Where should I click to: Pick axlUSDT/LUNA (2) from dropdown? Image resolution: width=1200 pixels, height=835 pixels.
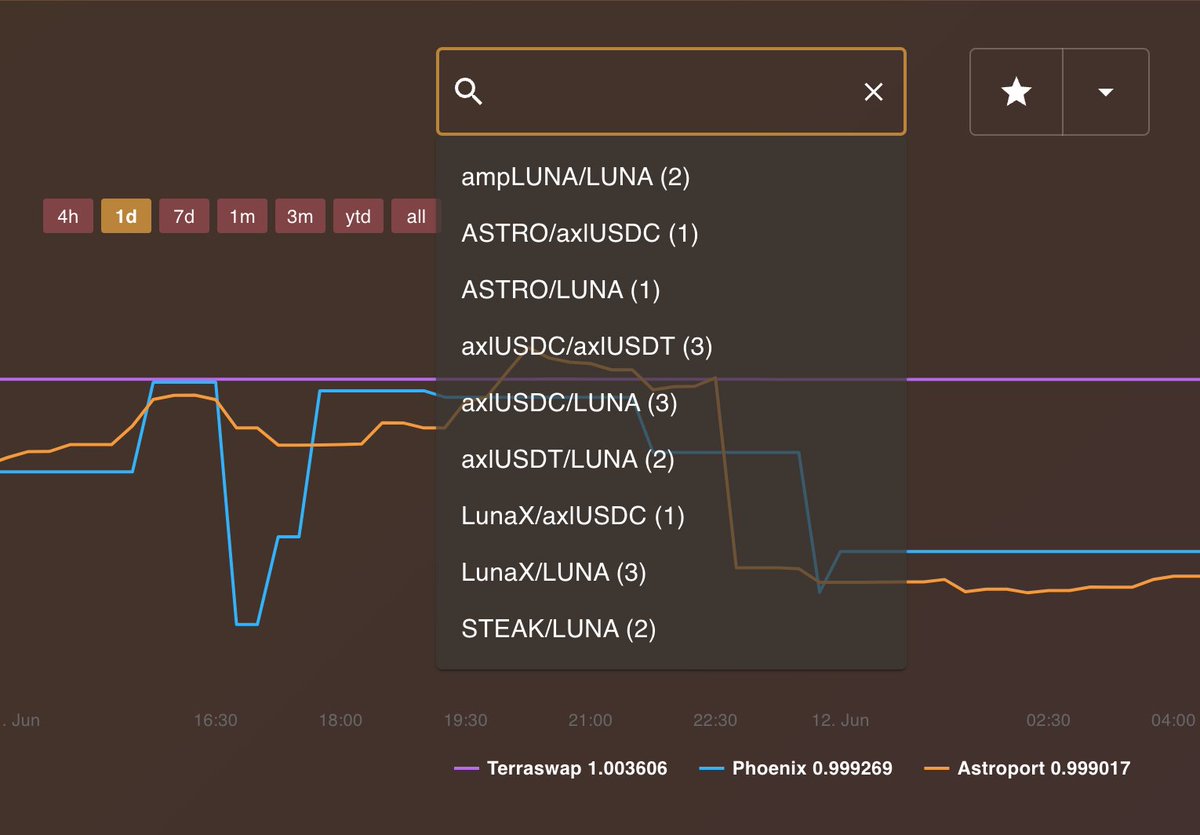[x=671, y=460]
